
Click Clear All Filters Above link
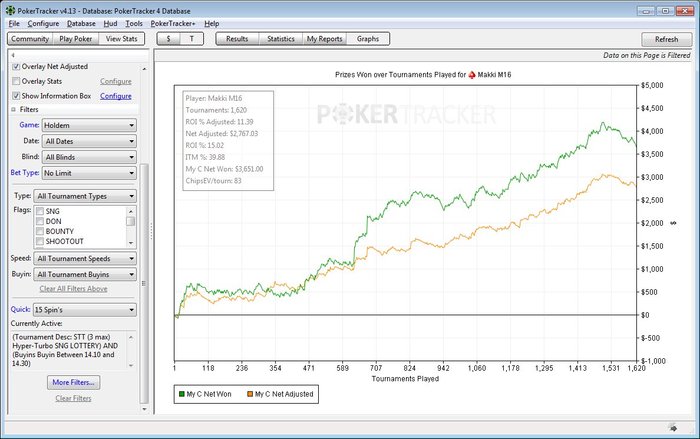(x=73, y=289)
